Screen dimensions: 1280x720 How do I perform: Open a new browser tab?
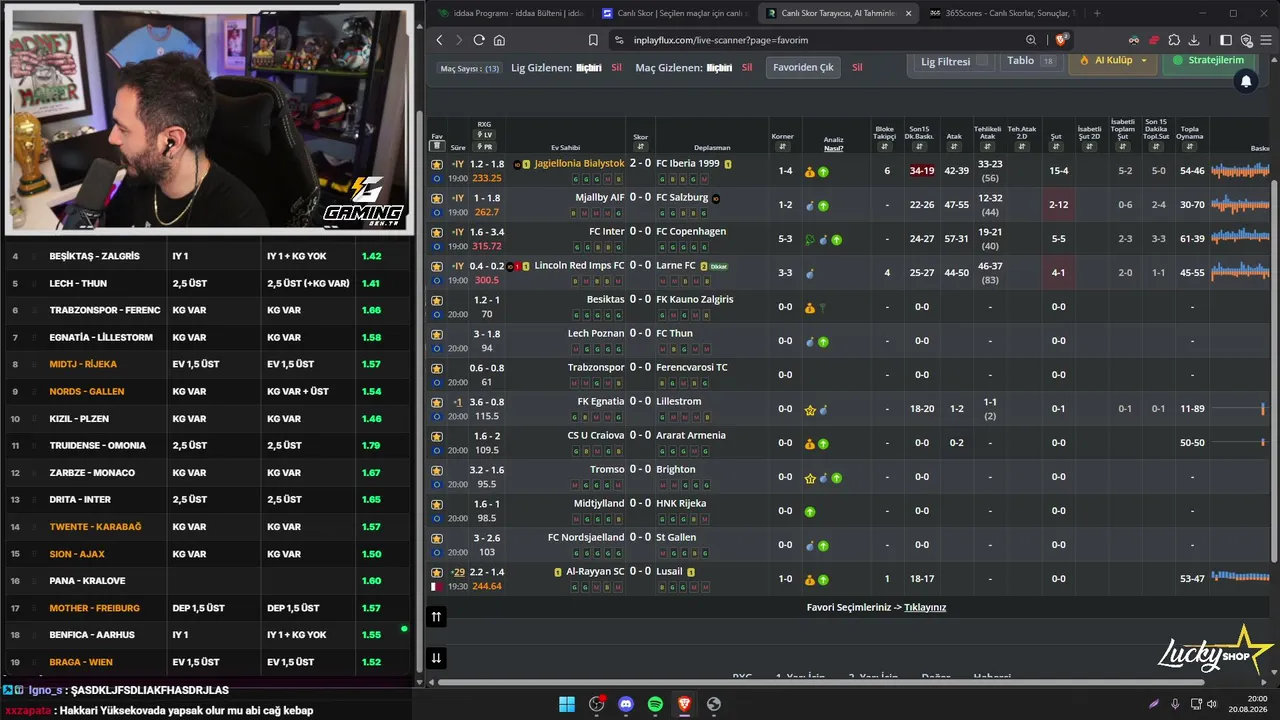[x=1097, y=13]
